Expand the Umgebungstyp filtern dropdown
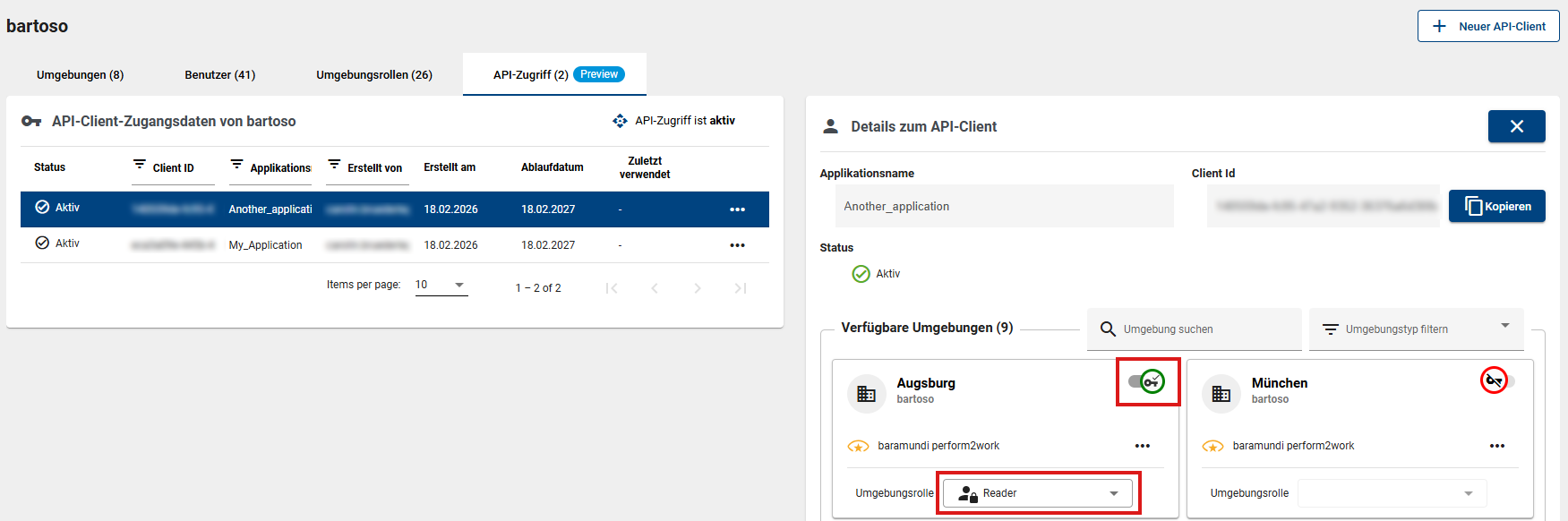The image size is (1568, 521). 1416,329
